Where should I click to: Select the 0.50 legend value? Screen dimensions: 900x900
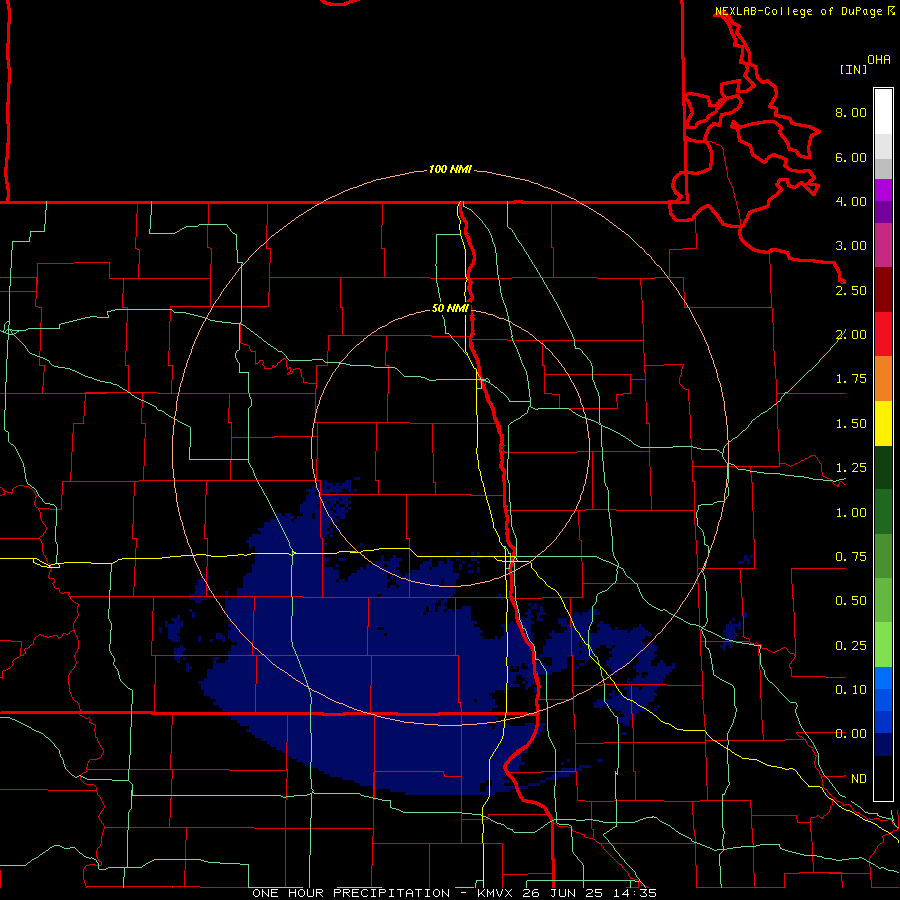pos(851,601)
